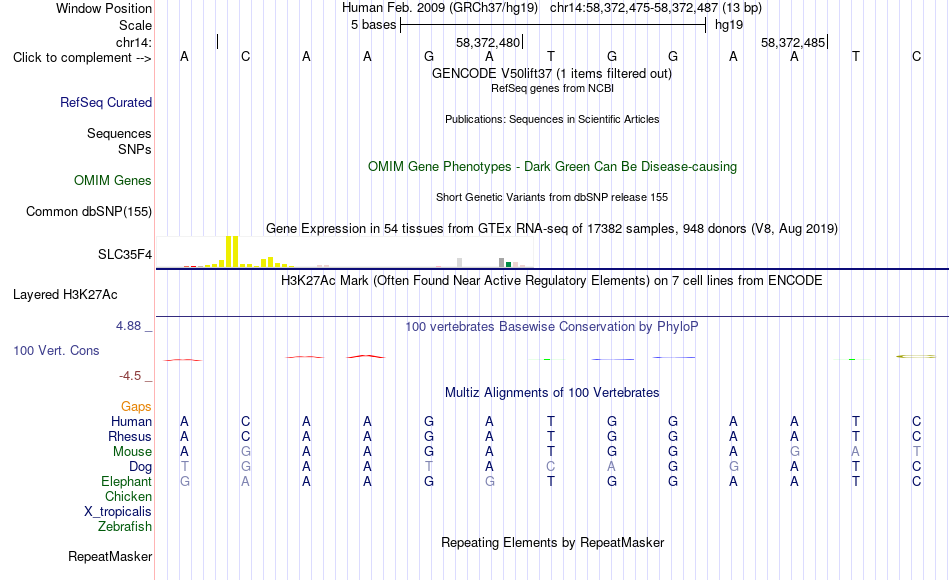Click the tallest yellow GTEx expression bars
This screenshot has height=580, width=950.
(x=232, y=252)
